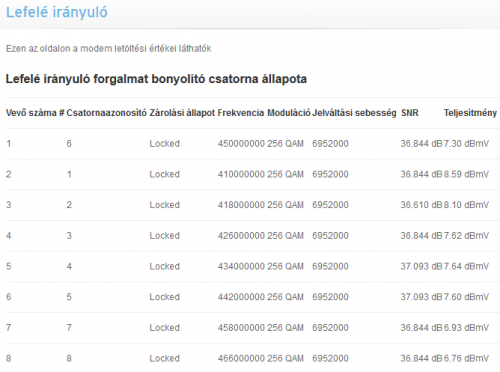Image resolution: width=500 pixels, height=372 pixels.
Task: Click SNR 36.844 dB in 410000000 row
Action: coord(421,174)
